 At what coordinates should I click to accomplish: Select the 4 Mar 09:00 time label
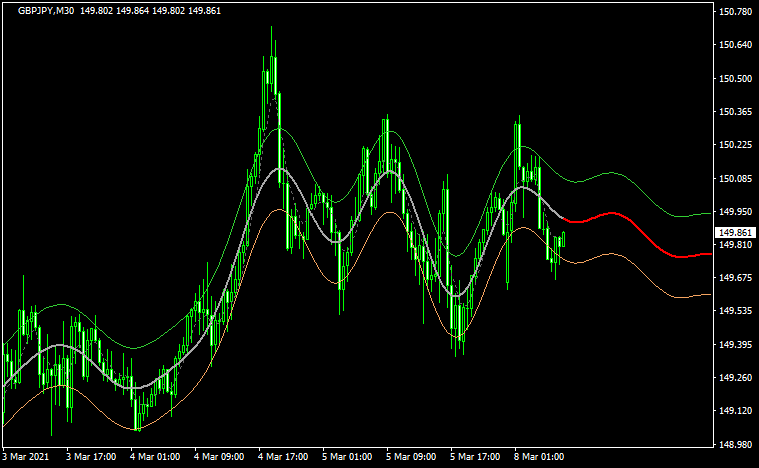point(219,457)
